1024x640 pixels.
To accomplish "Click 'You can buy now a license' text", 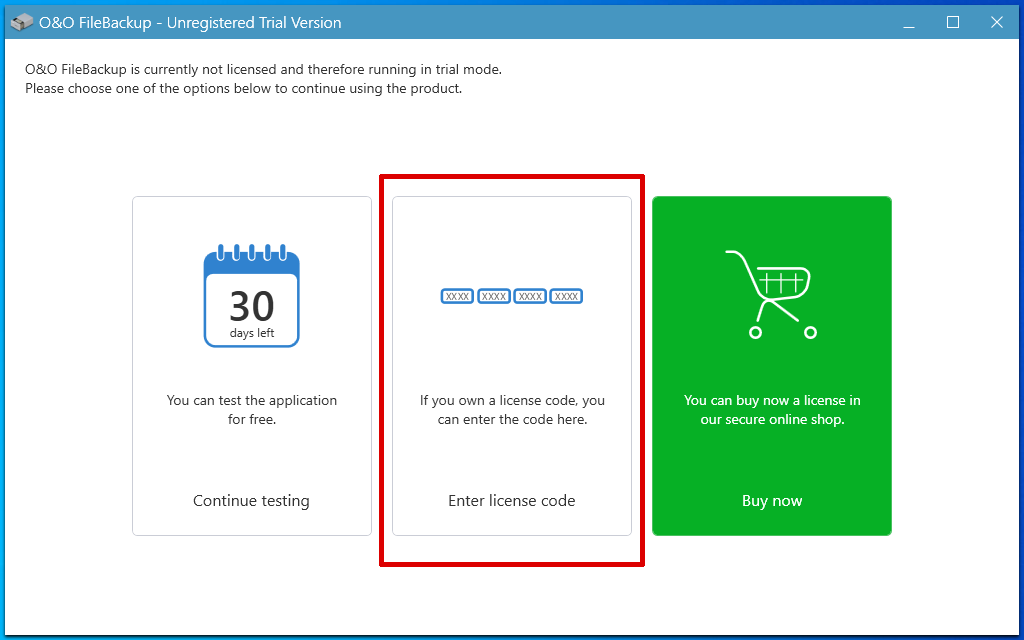I will [772, 409].
